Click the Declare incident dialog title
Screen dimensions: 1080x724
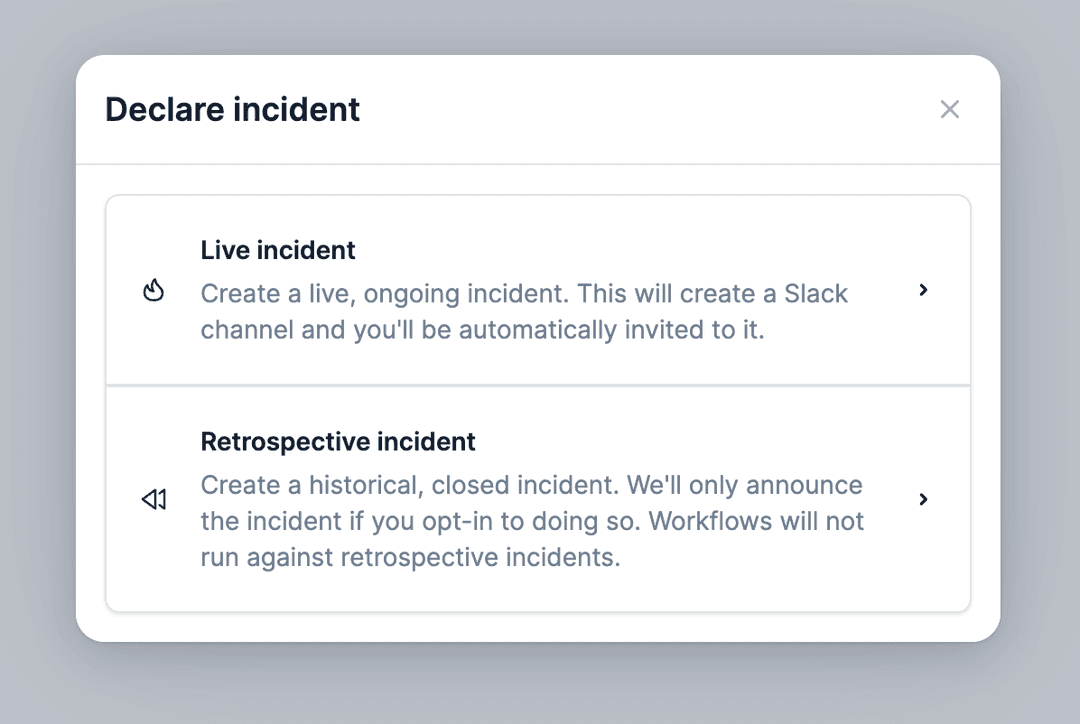232,109
